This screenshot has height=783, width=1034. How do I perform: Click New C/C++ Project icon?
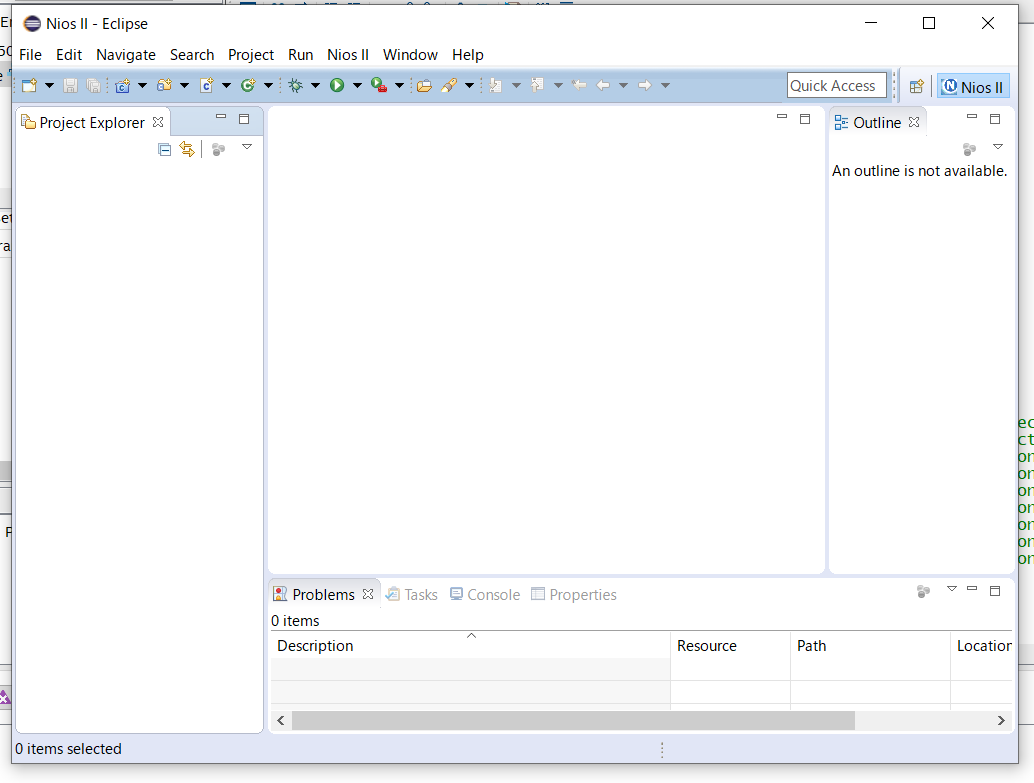[123, 85]
